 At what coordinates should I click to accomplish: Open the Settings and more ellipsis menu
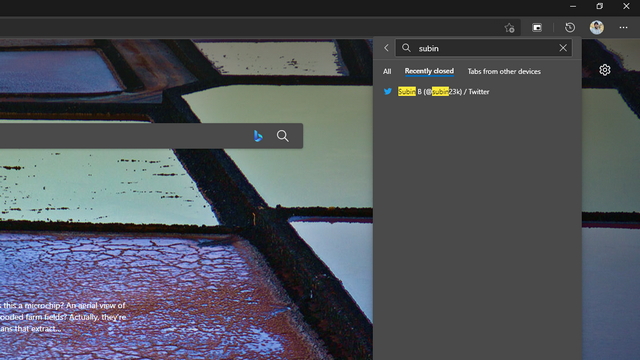[x=623, y=27]
